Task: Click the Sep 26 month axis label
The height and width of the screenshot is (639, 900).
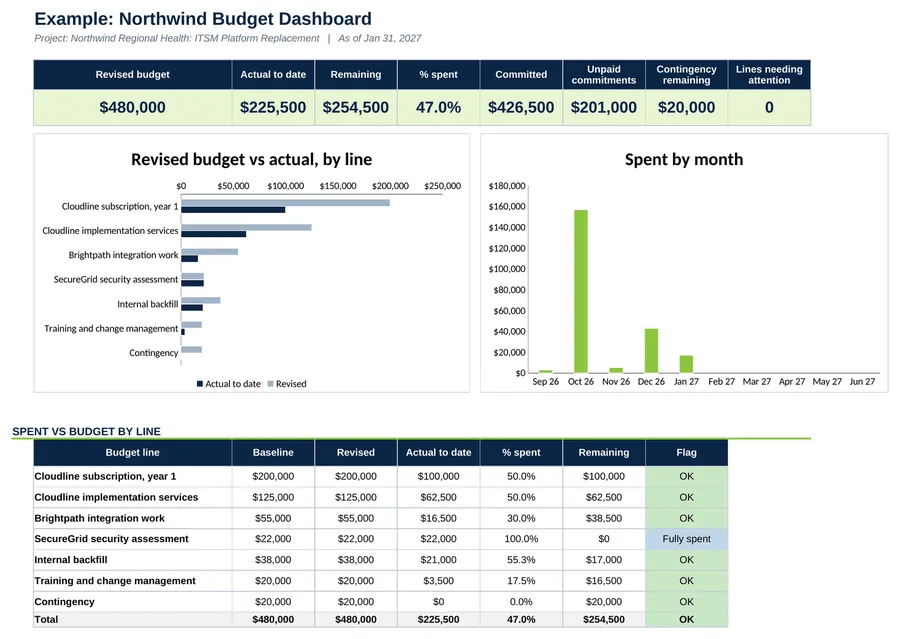Action: click(x=545, y=382)
